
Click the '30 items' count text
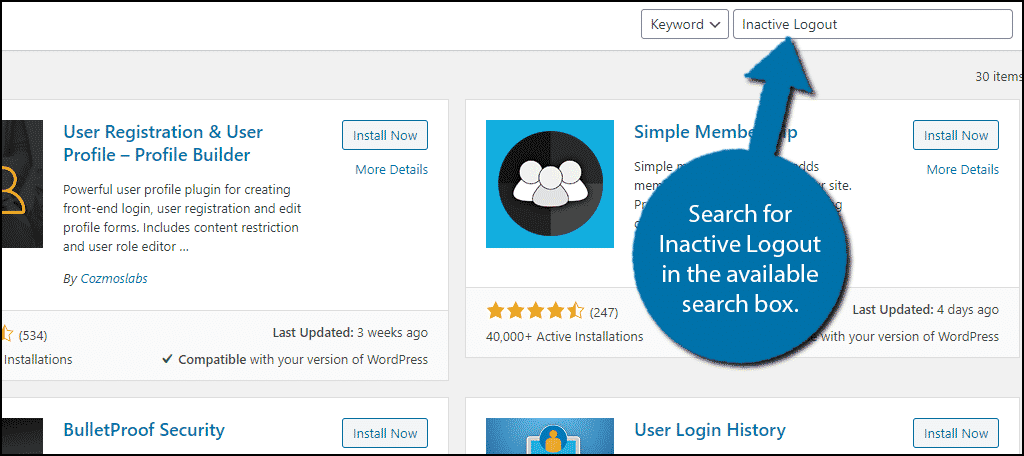[999, 76]
